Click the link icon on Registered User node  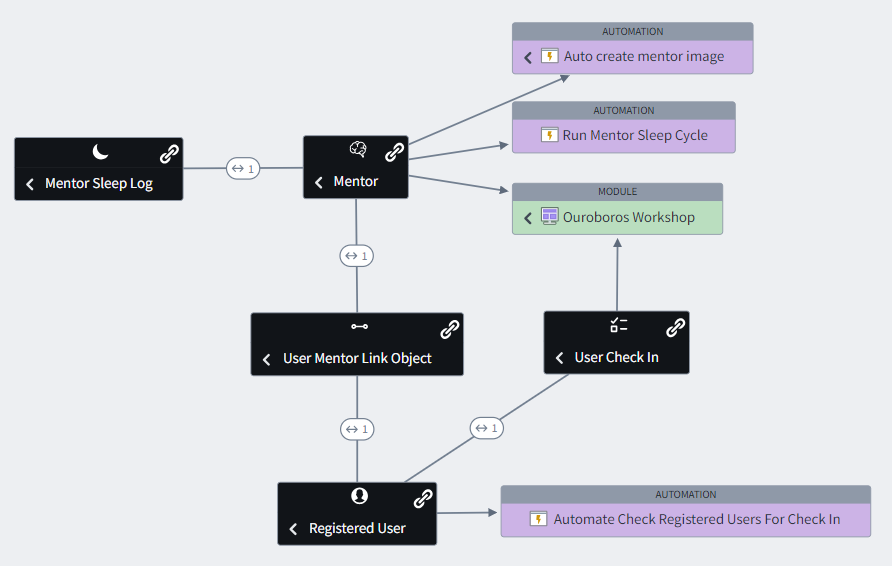[x=423, y=498]
